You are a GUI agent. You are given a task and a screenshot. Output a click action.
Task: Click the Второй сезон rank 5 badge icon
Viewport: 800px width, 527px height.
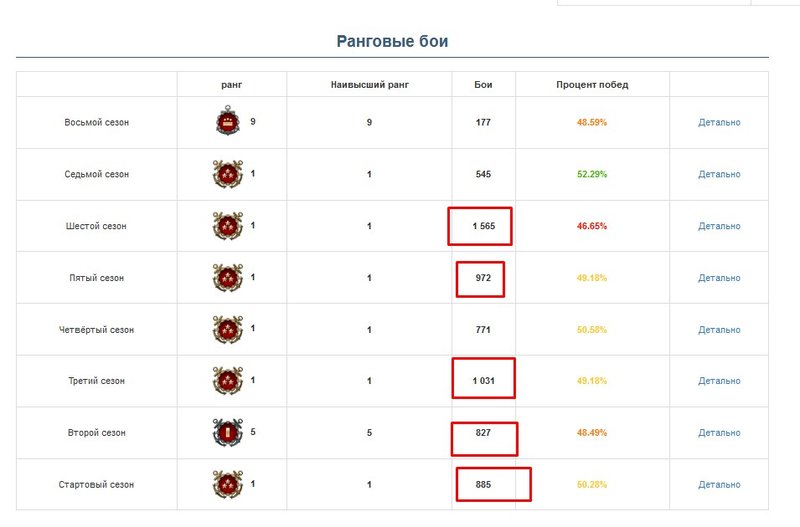(228, 432)
